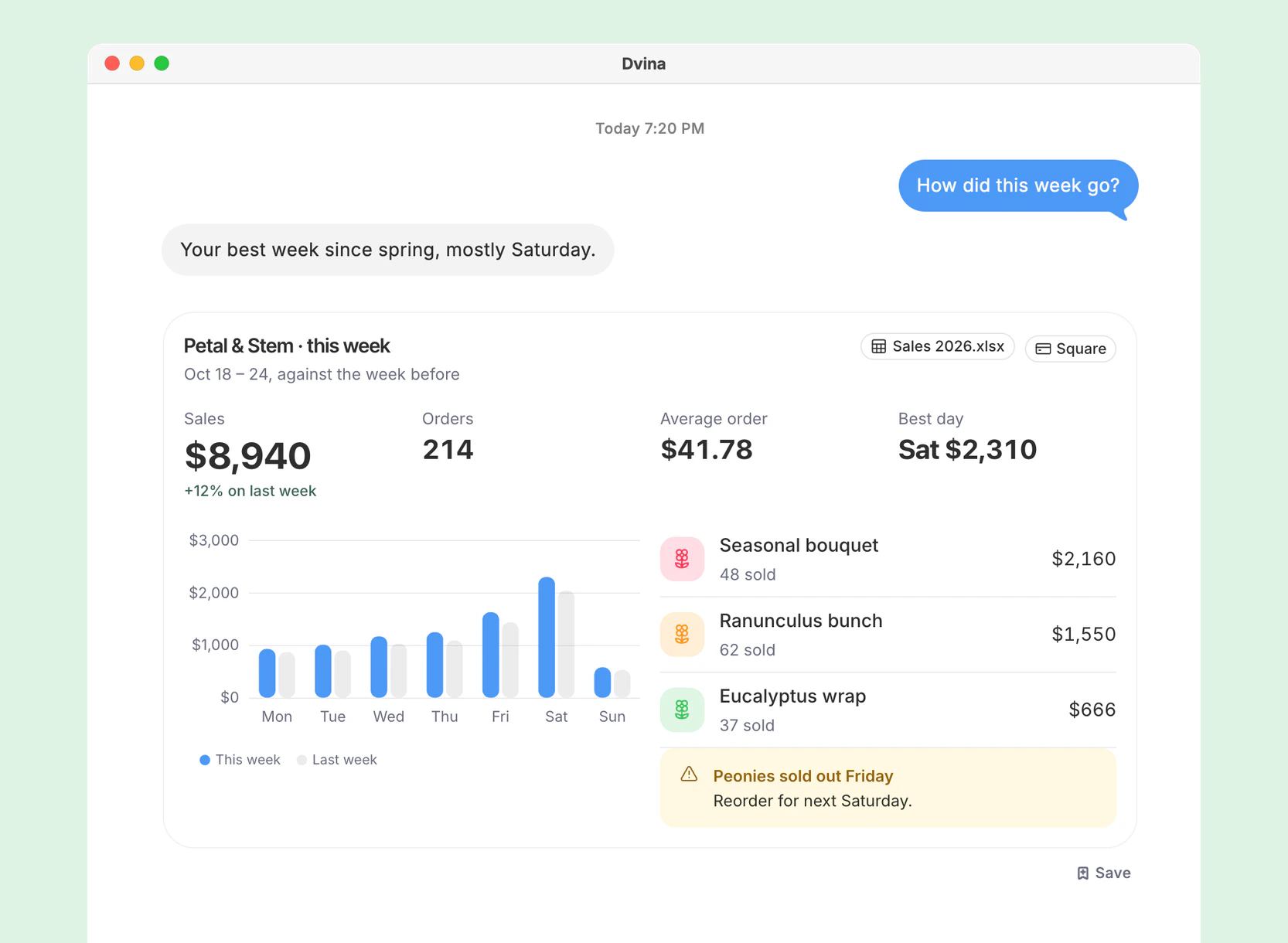The image size is (1288, 943).
Task: Click Saturday's gray last-week bar
Action: tap(566, 644)
